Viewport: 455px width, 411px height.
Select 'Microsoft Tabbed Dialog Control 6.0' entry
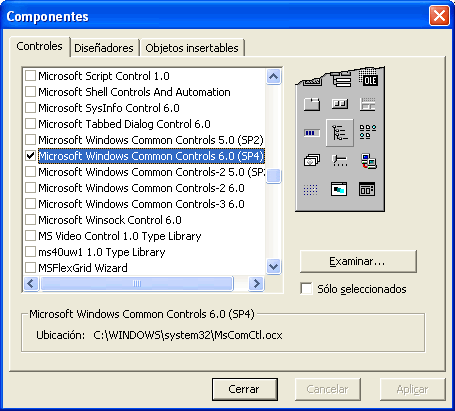(x=124, y=124)
